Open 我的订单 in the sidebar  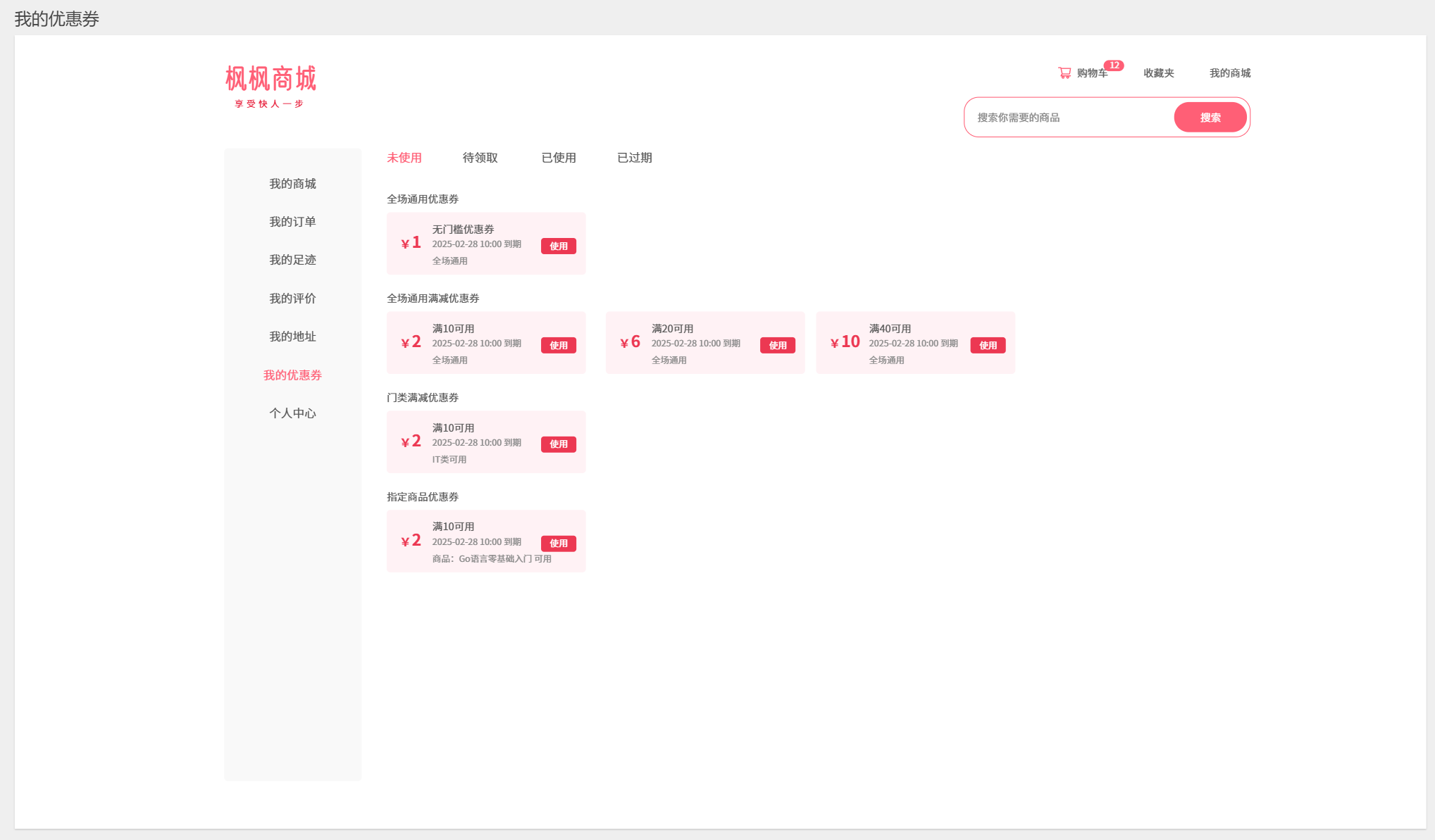pyautogui.click(x=292, y=222)
